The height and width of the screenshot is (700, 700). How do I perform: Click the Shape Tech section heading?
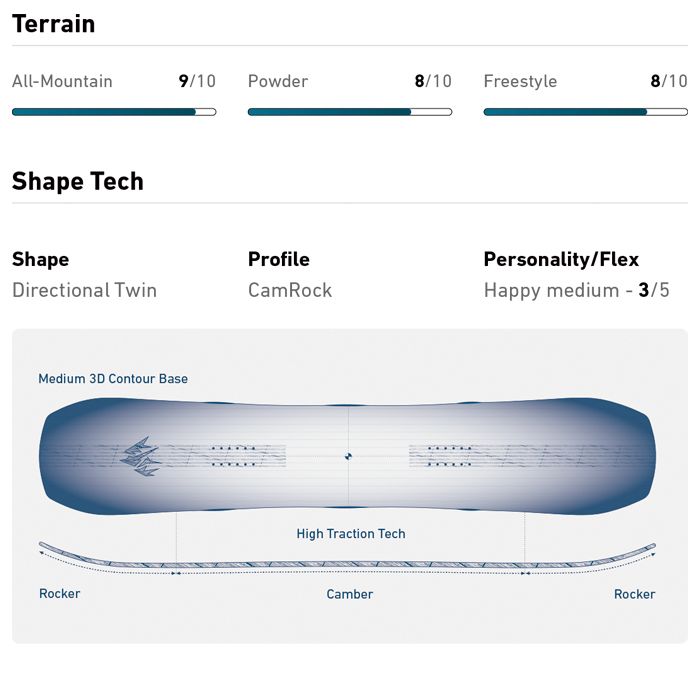coord(78,181)
